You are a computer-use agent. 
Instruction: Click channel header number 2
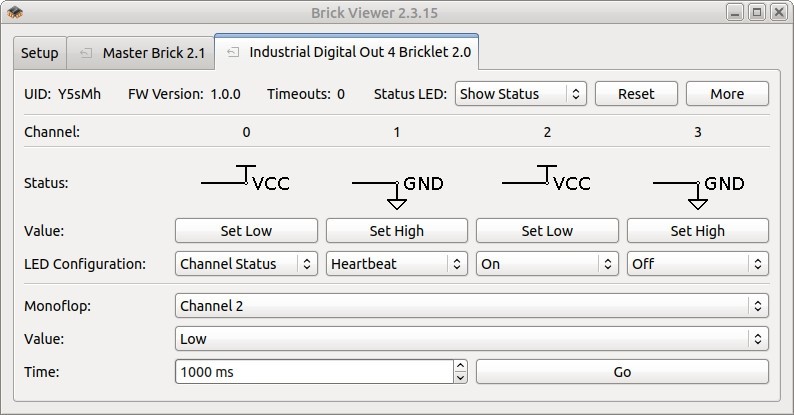tap(547, 132)
